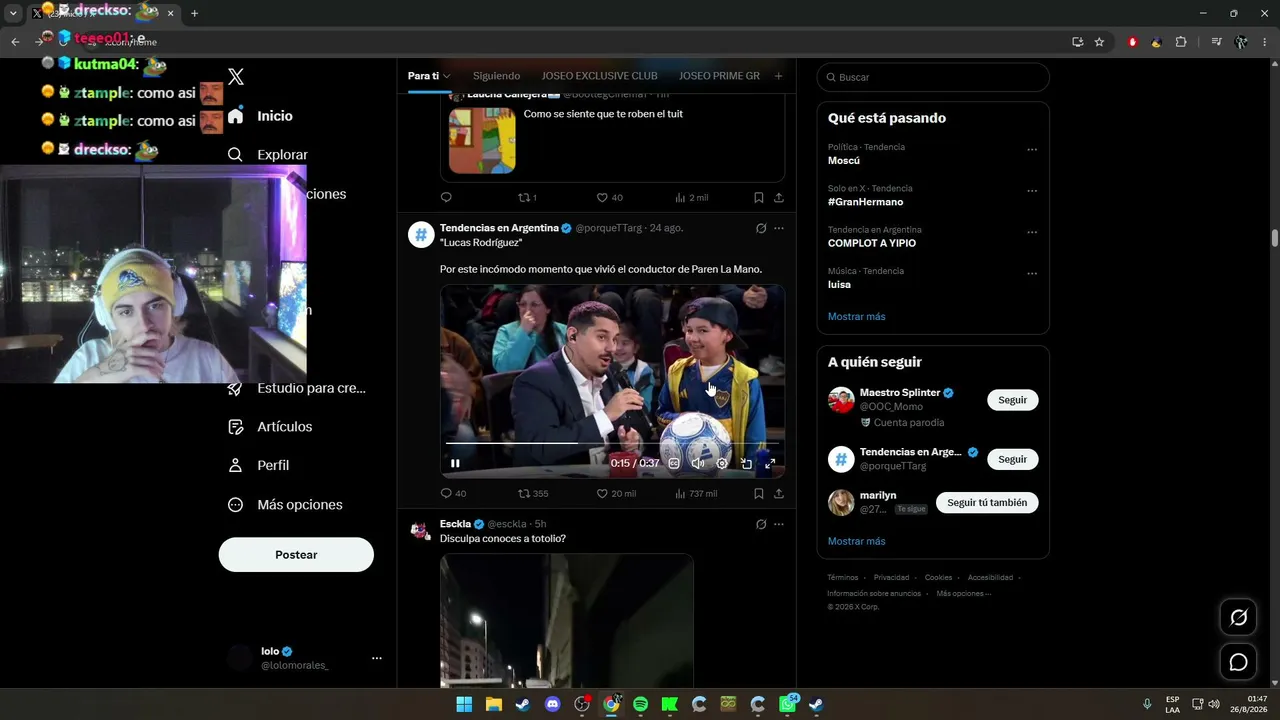The width and height of the screenshot is (1280, 720).
Task: Open account menu dots beside lolo
Action: tap(377, 658)
